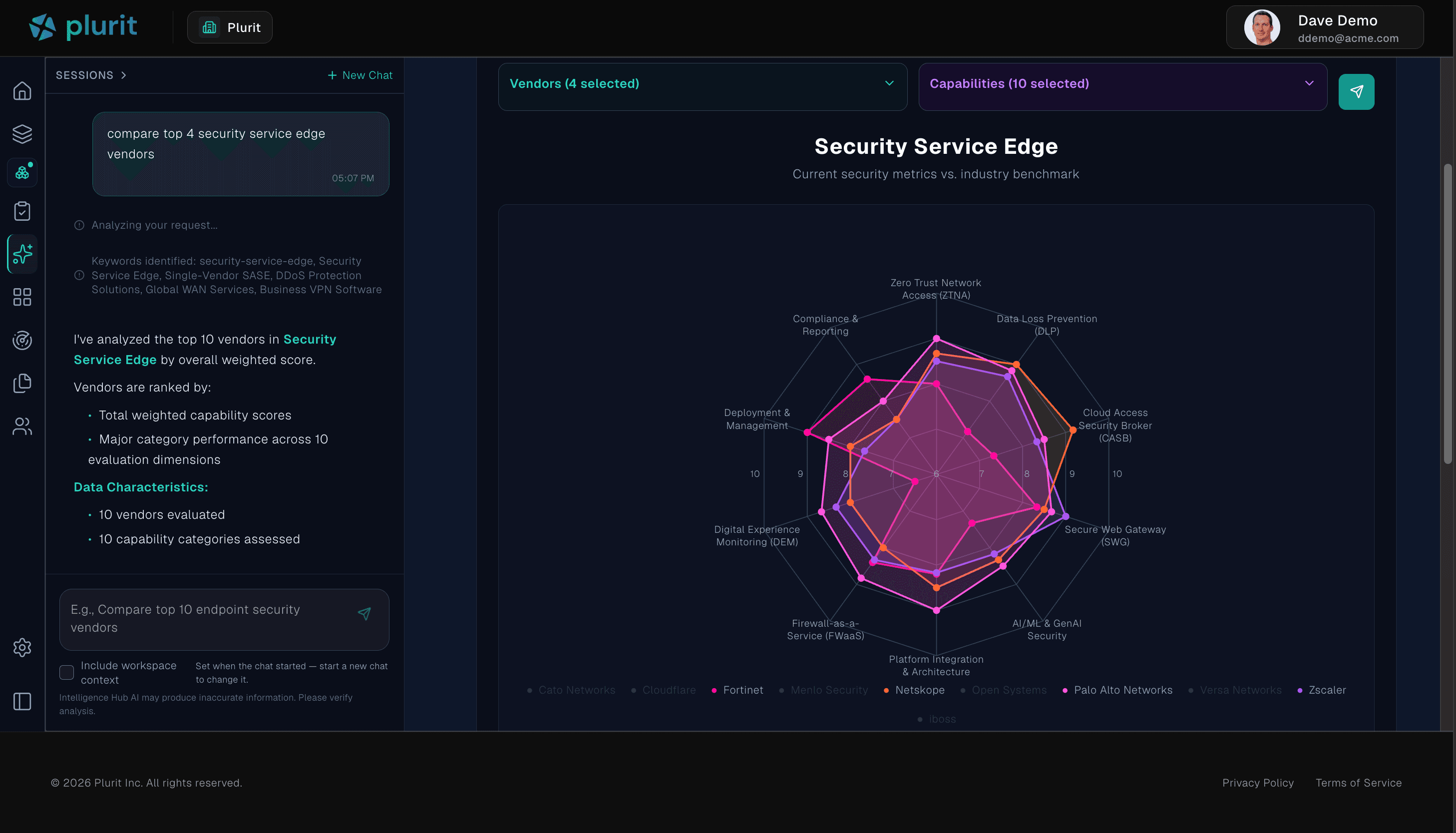Click the Secure Web Gateway (SWG) axis label
Viewport: 1456px width, 833px height.
pos(1115,535)
